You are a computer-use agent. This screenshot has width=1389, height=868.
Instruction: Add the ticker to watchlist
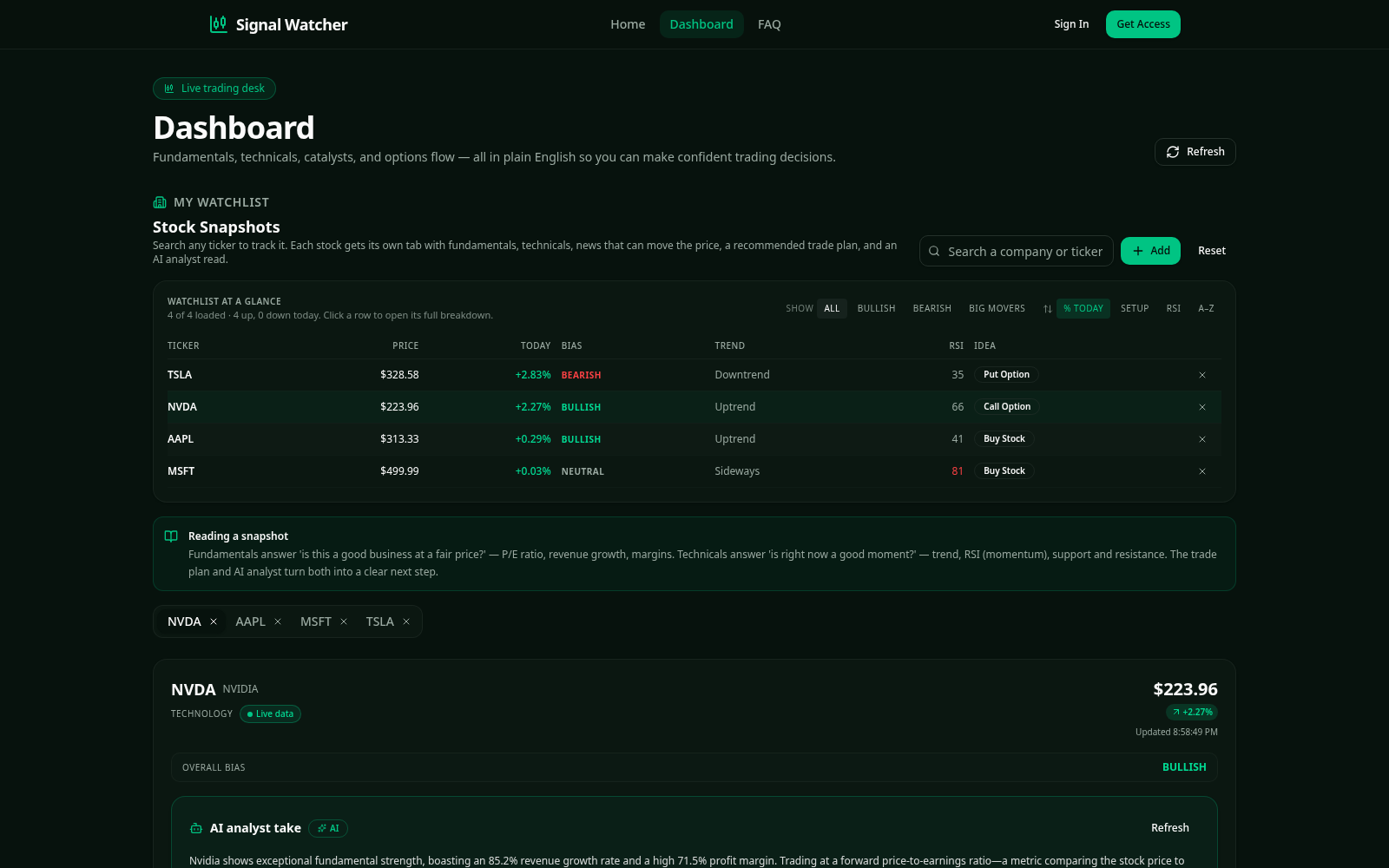coord(1151,251)
